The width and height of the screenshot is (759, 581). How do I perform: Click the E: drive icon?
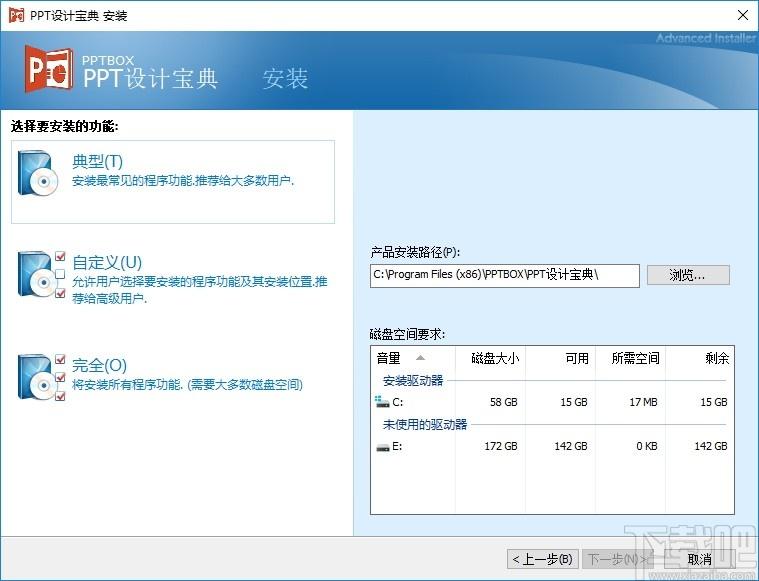383,447
